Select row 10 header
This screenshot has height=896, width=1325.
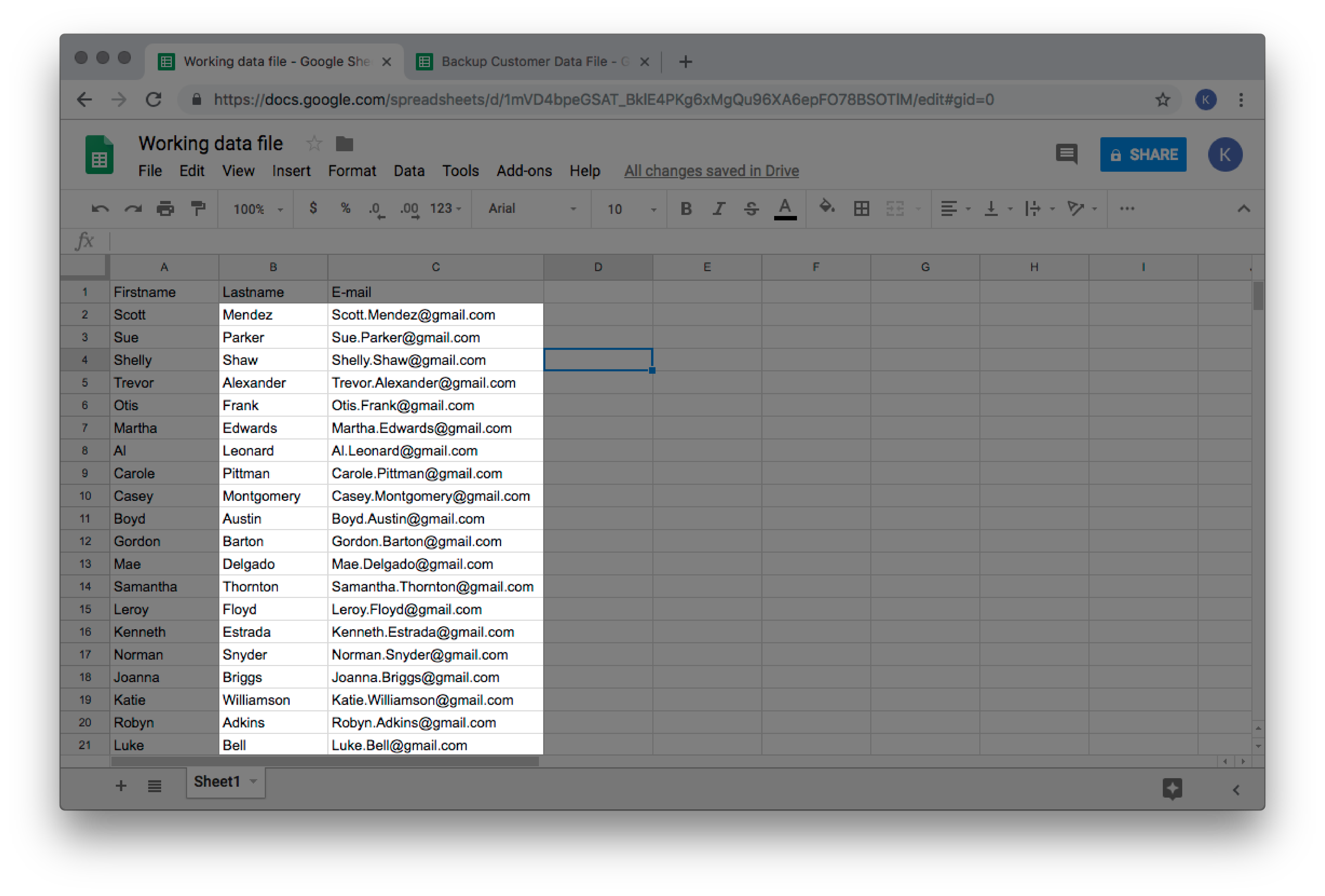pos(85,496)
